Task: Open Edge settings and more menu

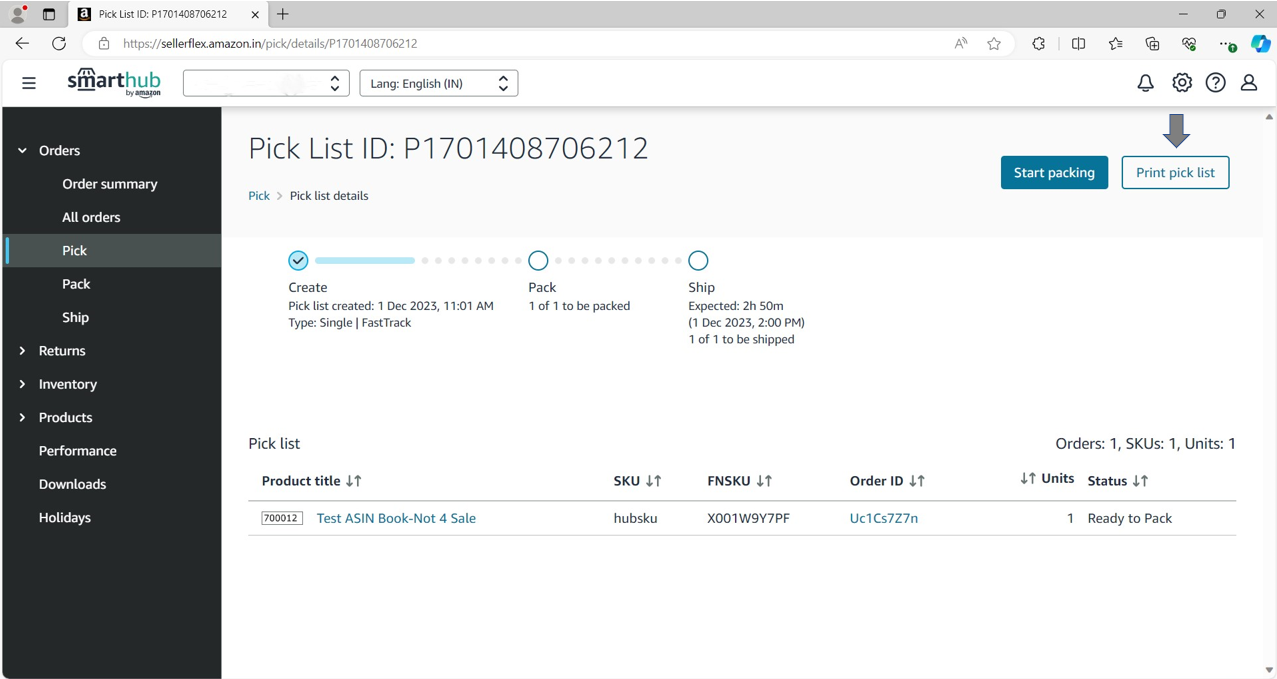Action: coord(1227,44)
